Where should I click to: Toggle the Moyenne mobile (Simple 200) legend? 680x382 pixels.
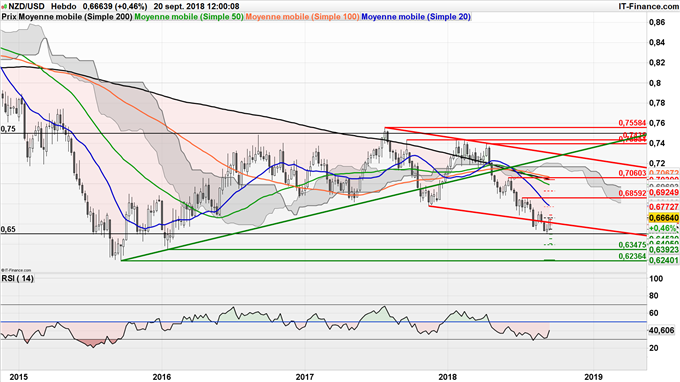75,17
